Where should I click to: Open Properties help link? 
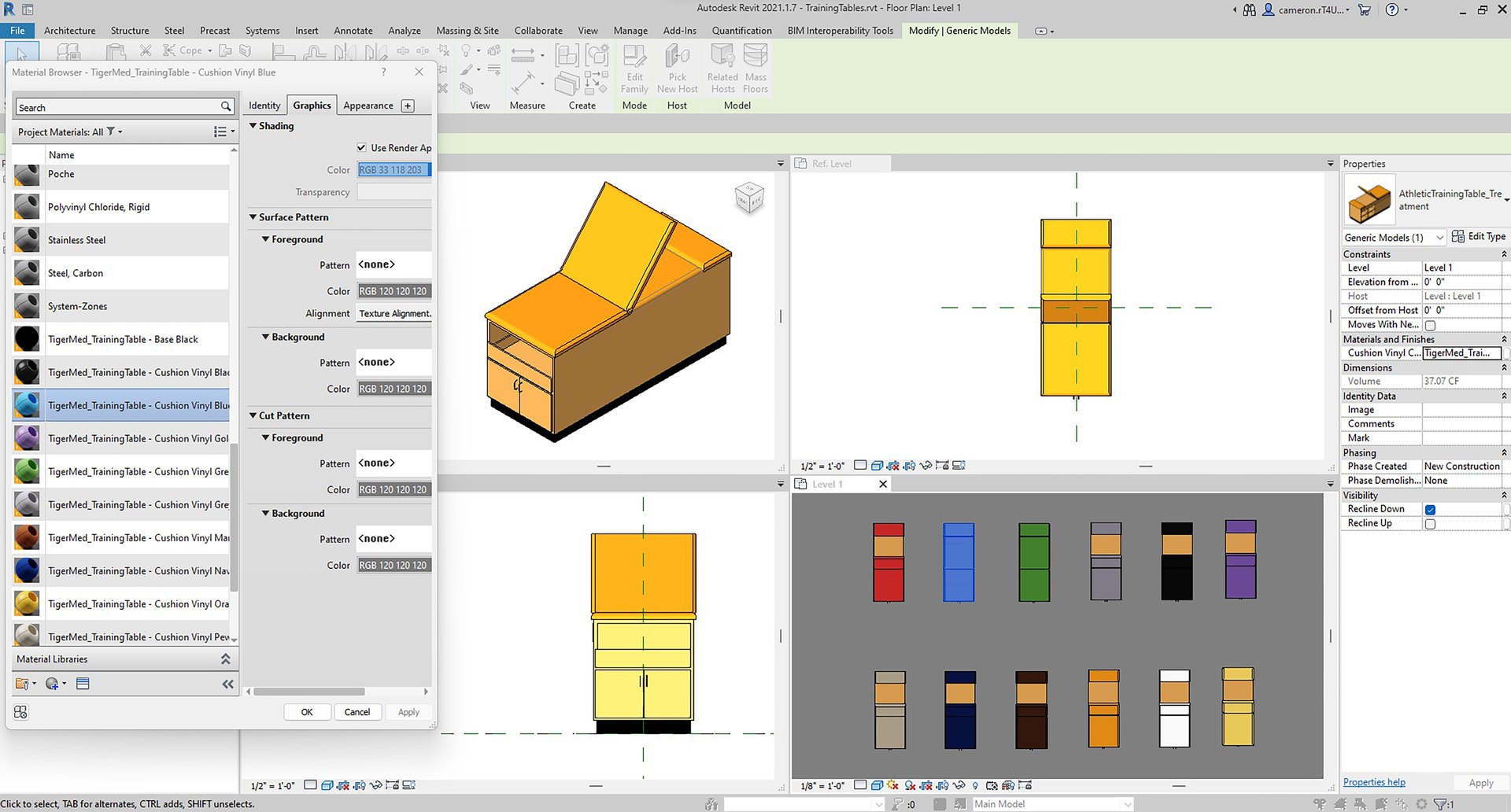pos(1374,782)
